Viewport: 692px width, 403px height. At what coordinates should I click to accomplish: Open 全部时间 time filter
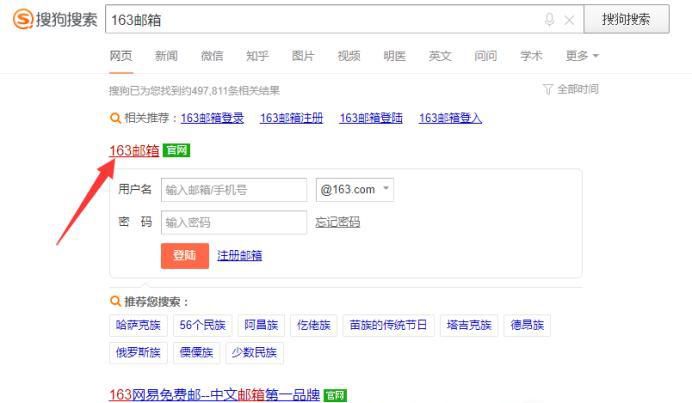pyautogui.click(x=577, y=90)
